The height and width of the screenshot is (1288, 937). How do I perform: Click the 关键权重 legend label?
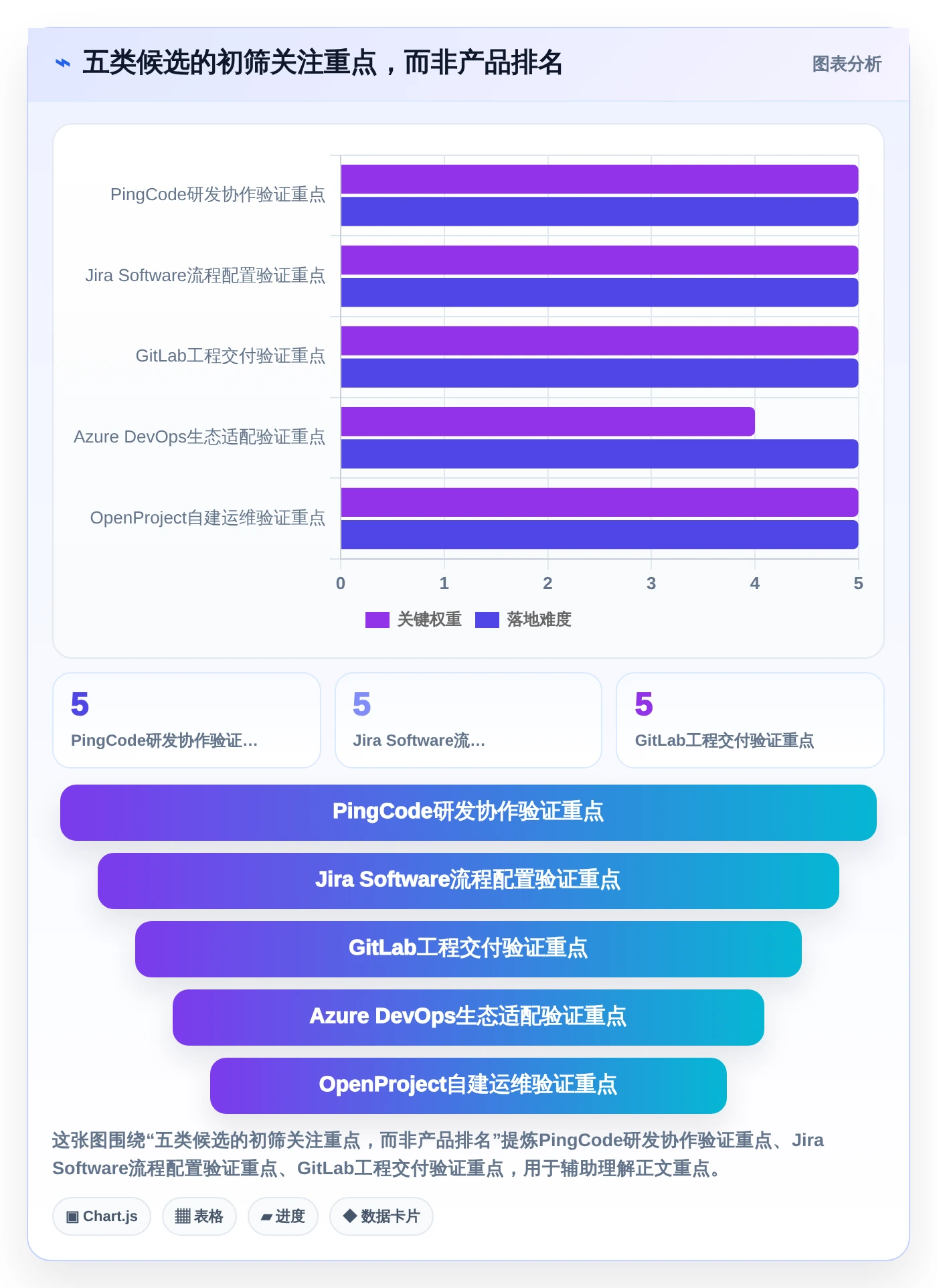pos(430,619)
